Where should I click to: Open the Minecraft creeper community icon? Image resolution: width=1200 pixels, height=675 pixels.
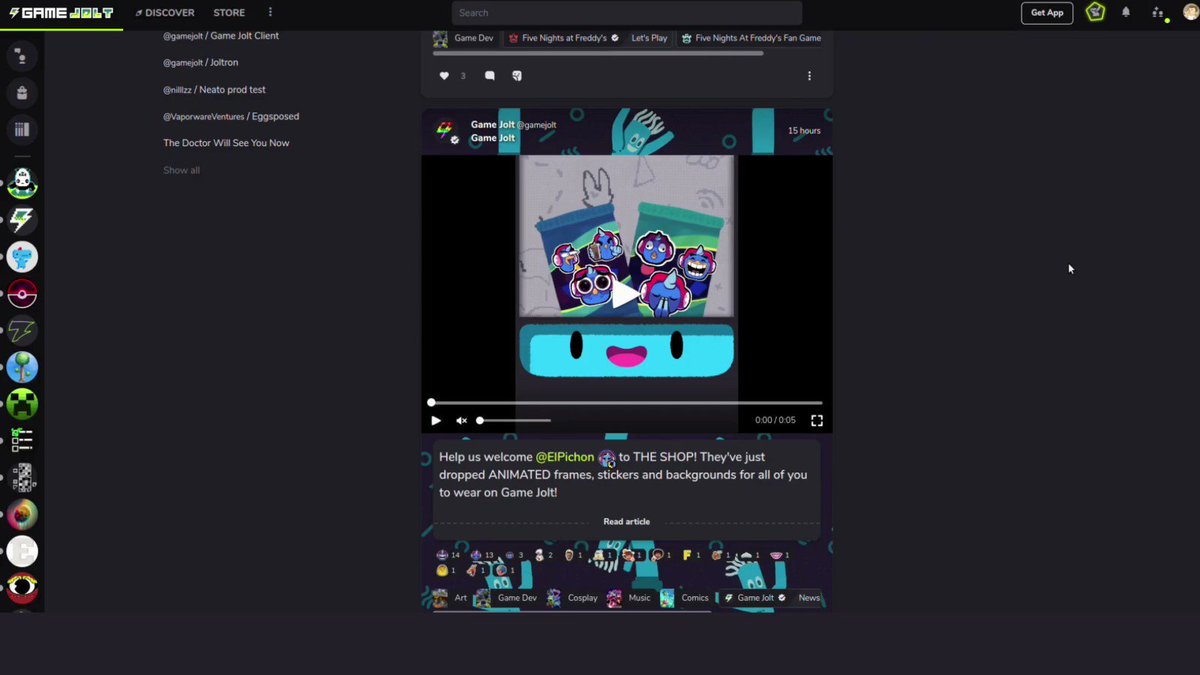[x=22, y=404]
